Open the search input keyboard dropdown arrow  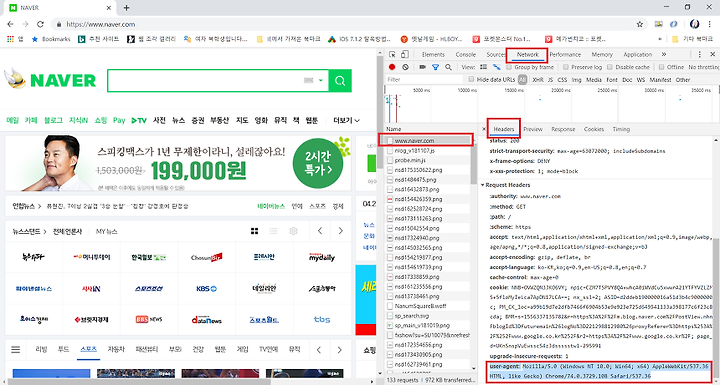click(x=321, y=80)
